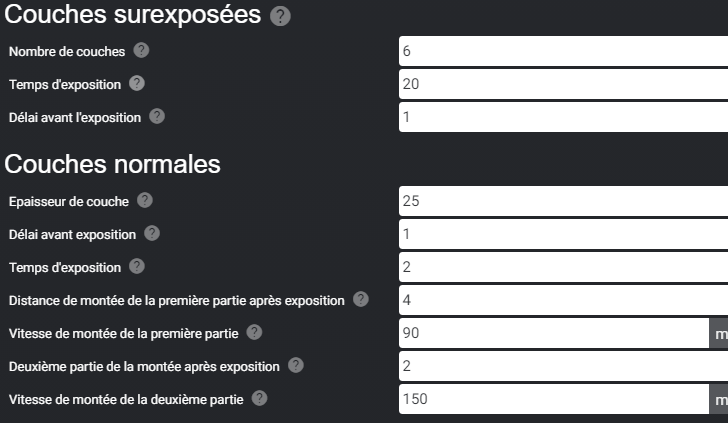This screenshot has width=728, height=423.
Task: Click help icon for normal layers Temps d'exposition
Action: click(x=136, y=267)
